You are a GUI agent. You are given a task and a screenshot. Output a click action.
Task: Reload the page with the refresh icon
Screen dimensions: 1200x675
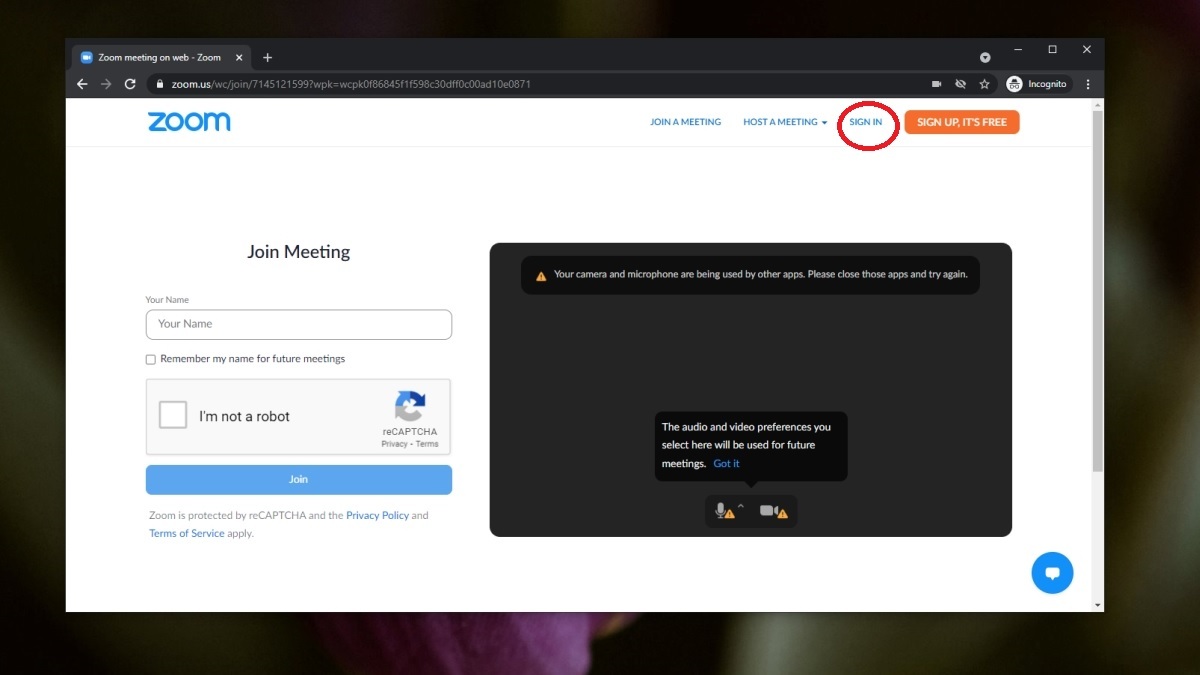pyautogui.click(x=130, y=84)
